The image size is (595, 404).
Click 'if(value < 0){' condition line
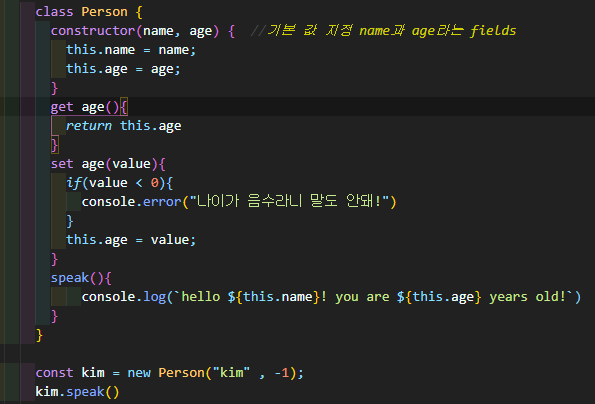tap(120, 183)
